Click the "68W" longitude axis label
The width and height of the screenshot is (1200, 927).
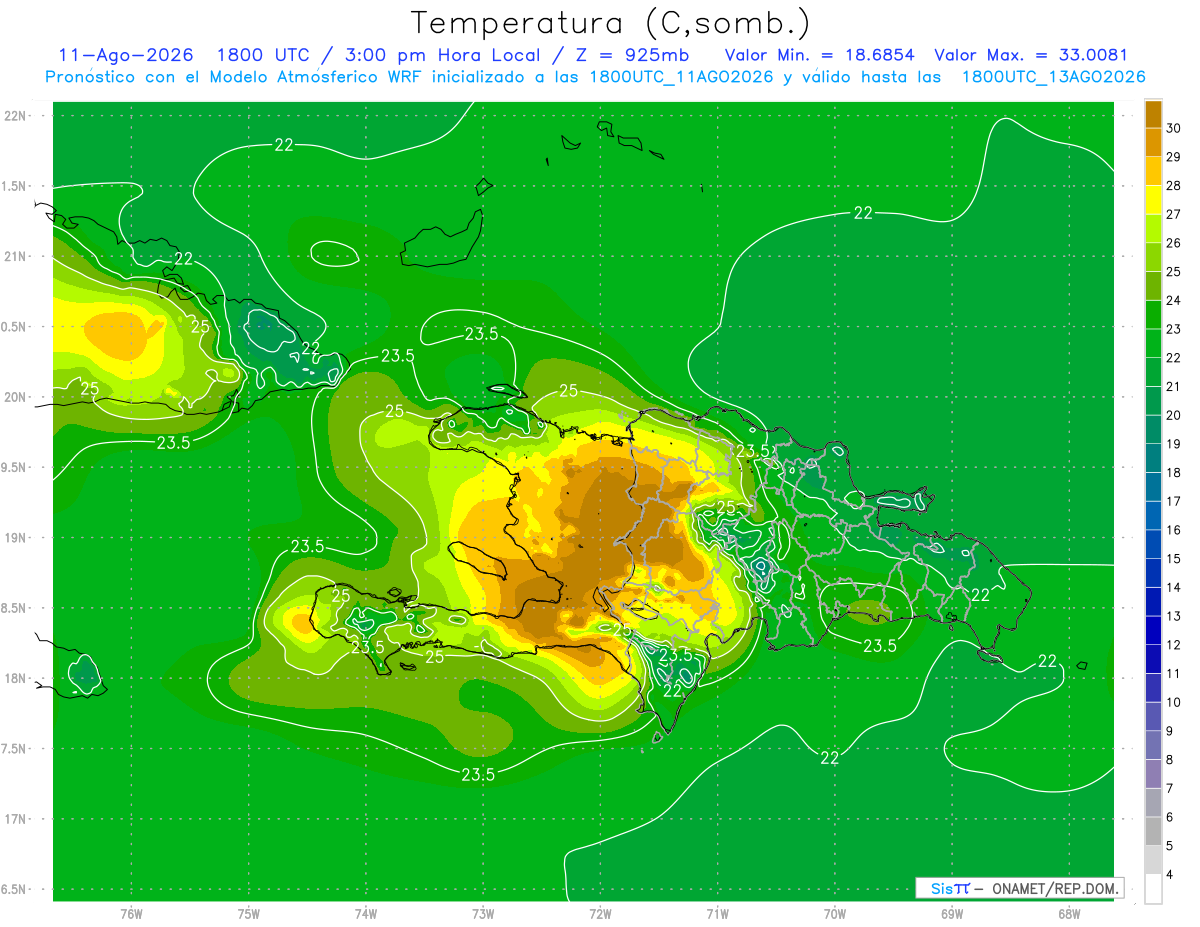pyautogui.click(x=1068, y=914)
